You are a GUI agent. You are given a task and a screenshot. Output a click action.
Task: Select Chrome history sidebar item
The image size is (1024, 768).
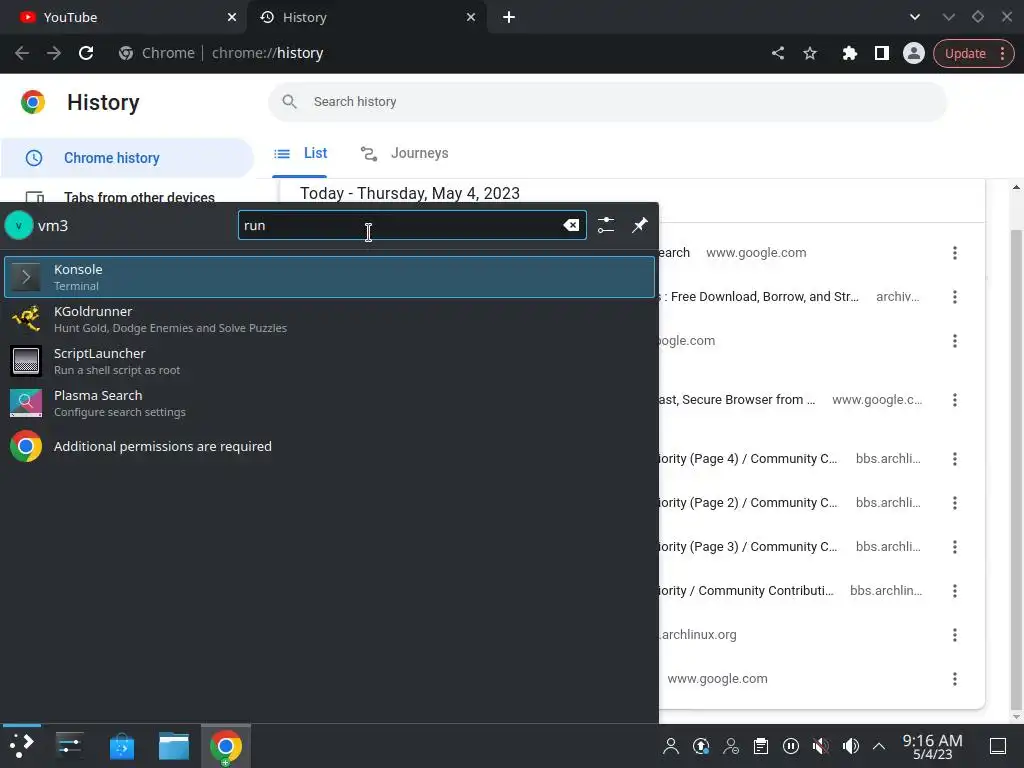tap(127, 158)
